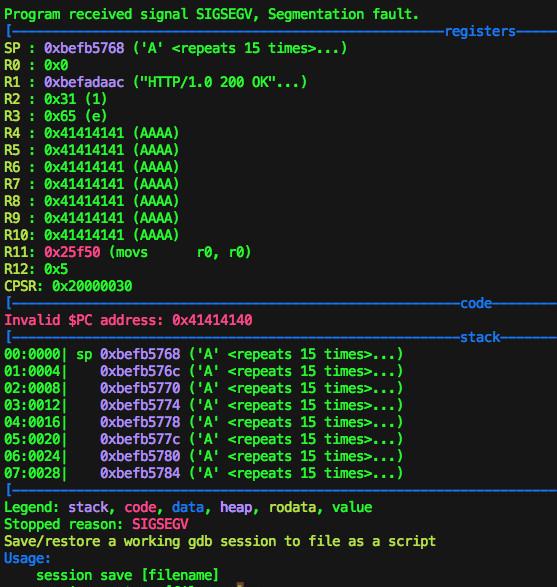Select the 'stack' section header

(480, 337)
